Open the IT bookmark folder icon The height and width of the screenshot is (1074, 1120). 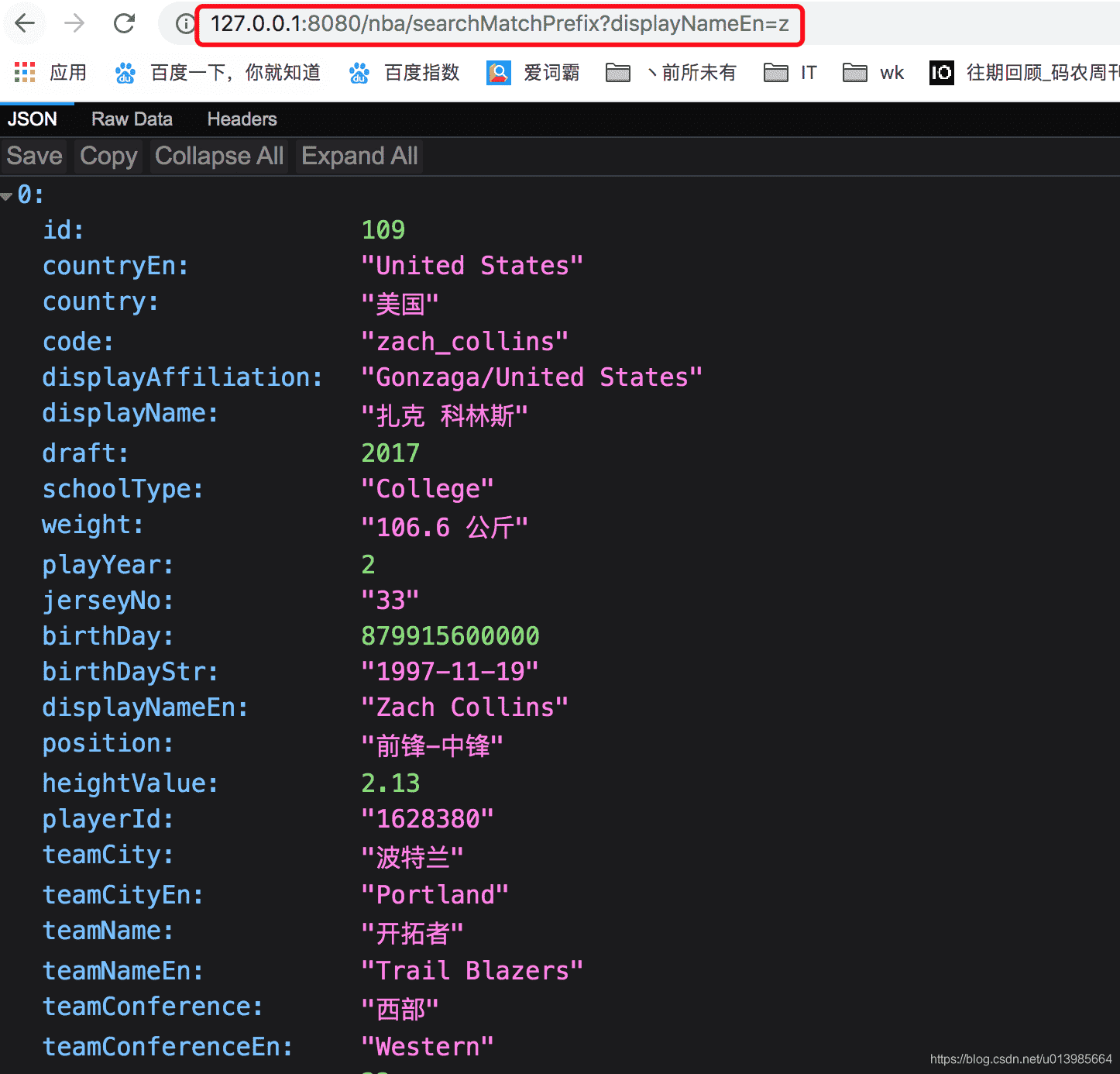(775, 73)
